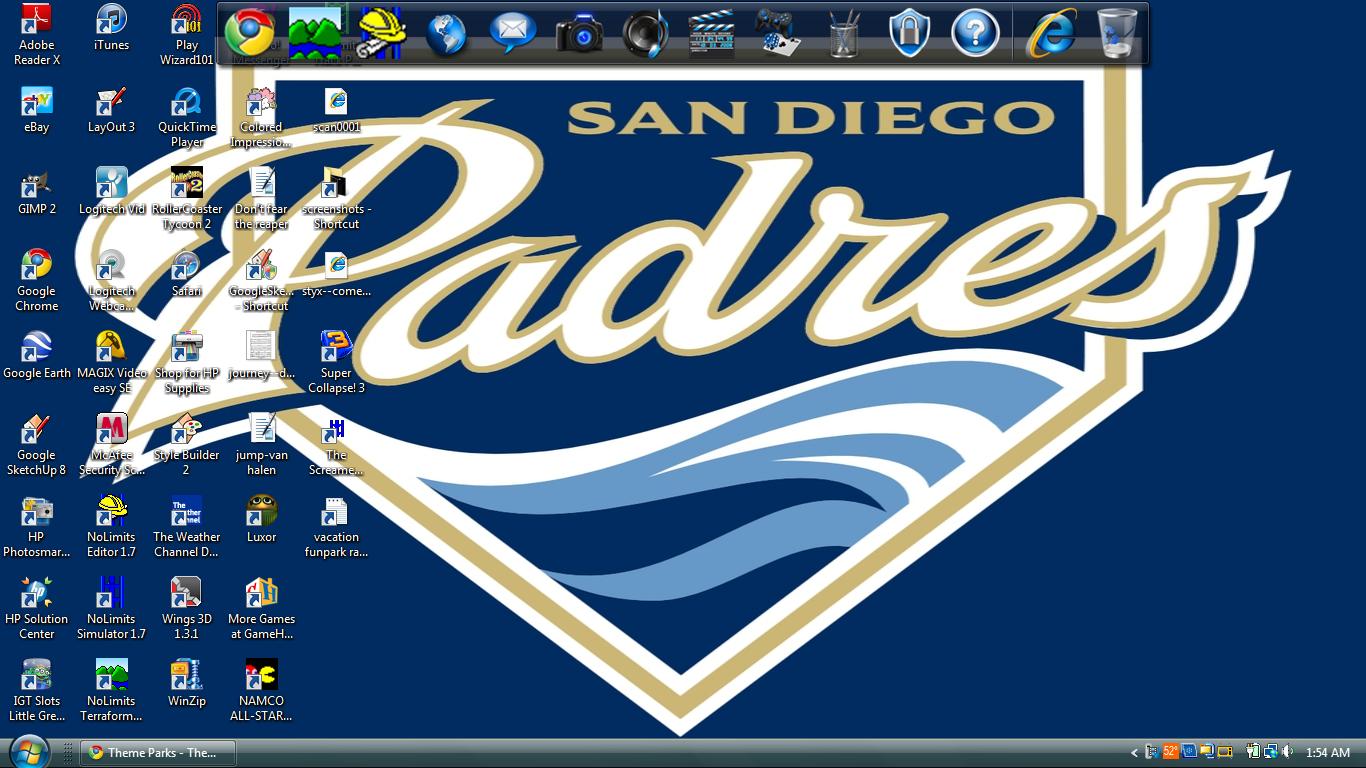Select the Colored Impressions desktop icon
This screenshot has height=768, width=1366.
pyautogui.click(x=261, y=117)
